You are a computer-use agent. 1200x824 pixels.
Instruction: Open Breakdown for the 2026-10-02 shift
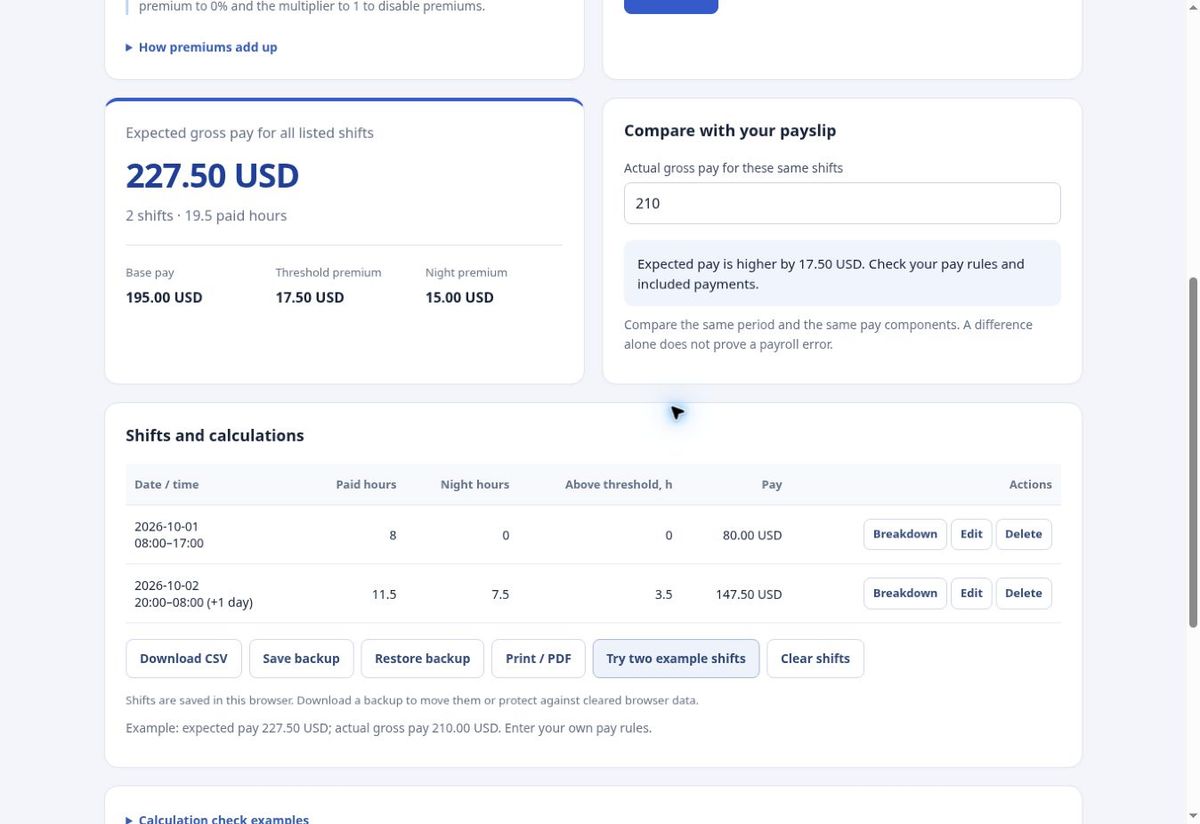(x=905, y=593)
